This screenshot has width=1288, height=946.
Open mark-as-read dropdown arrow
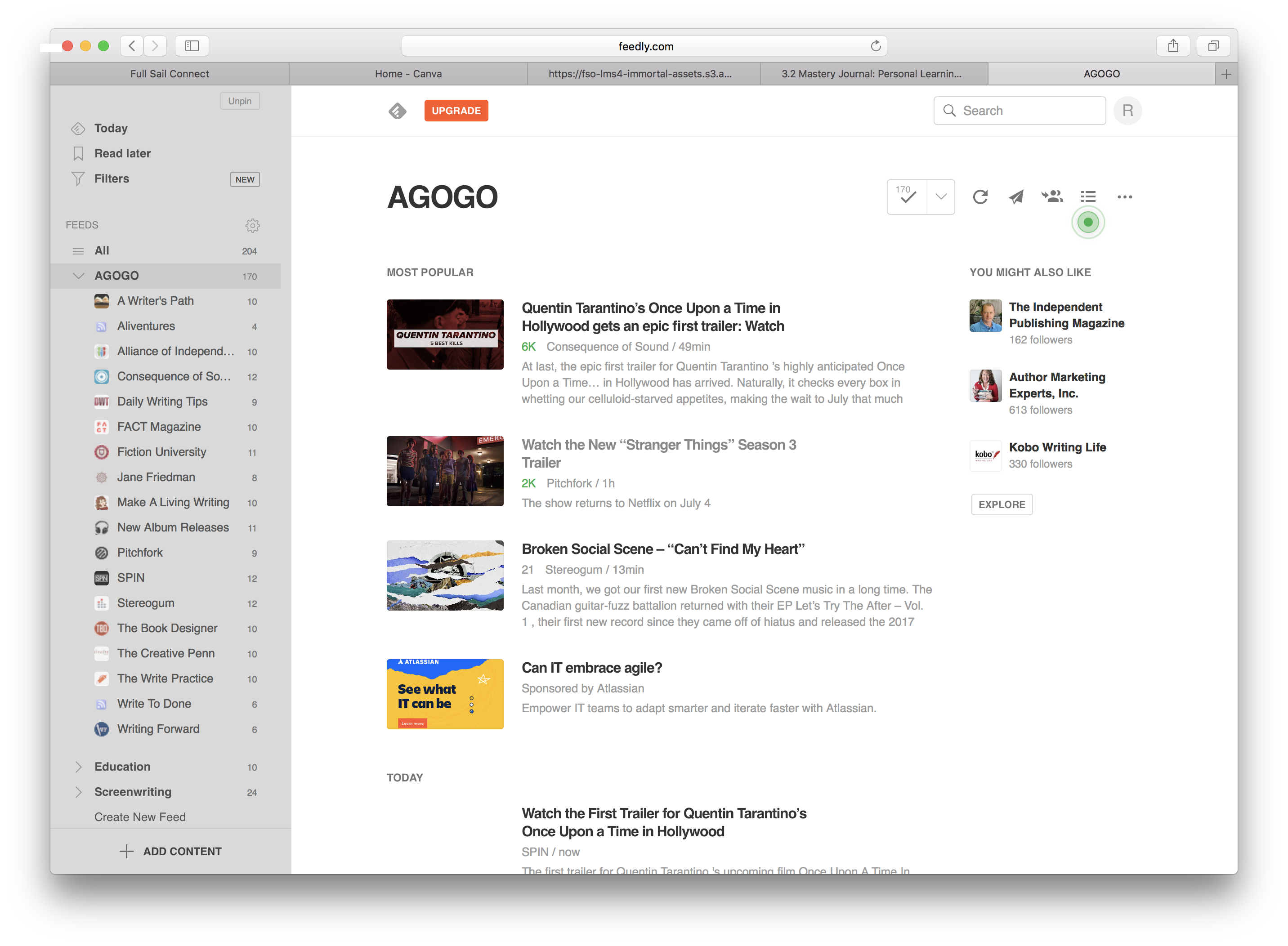point(940,196)
